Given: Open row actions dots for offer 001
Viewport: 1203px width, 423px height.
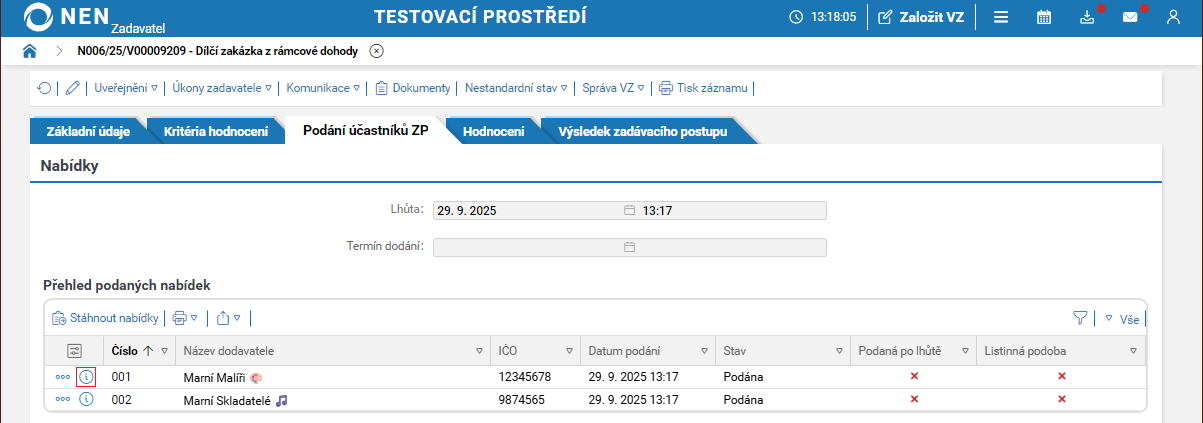Looking at the screenshot, I should click(x=63, y=377).
